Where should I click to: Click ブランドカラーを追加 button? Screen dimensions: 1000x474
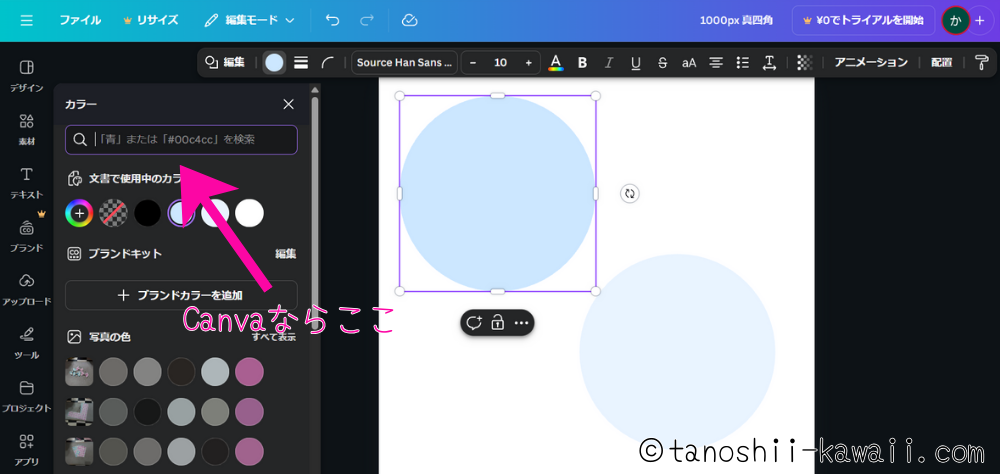(181, 295)
